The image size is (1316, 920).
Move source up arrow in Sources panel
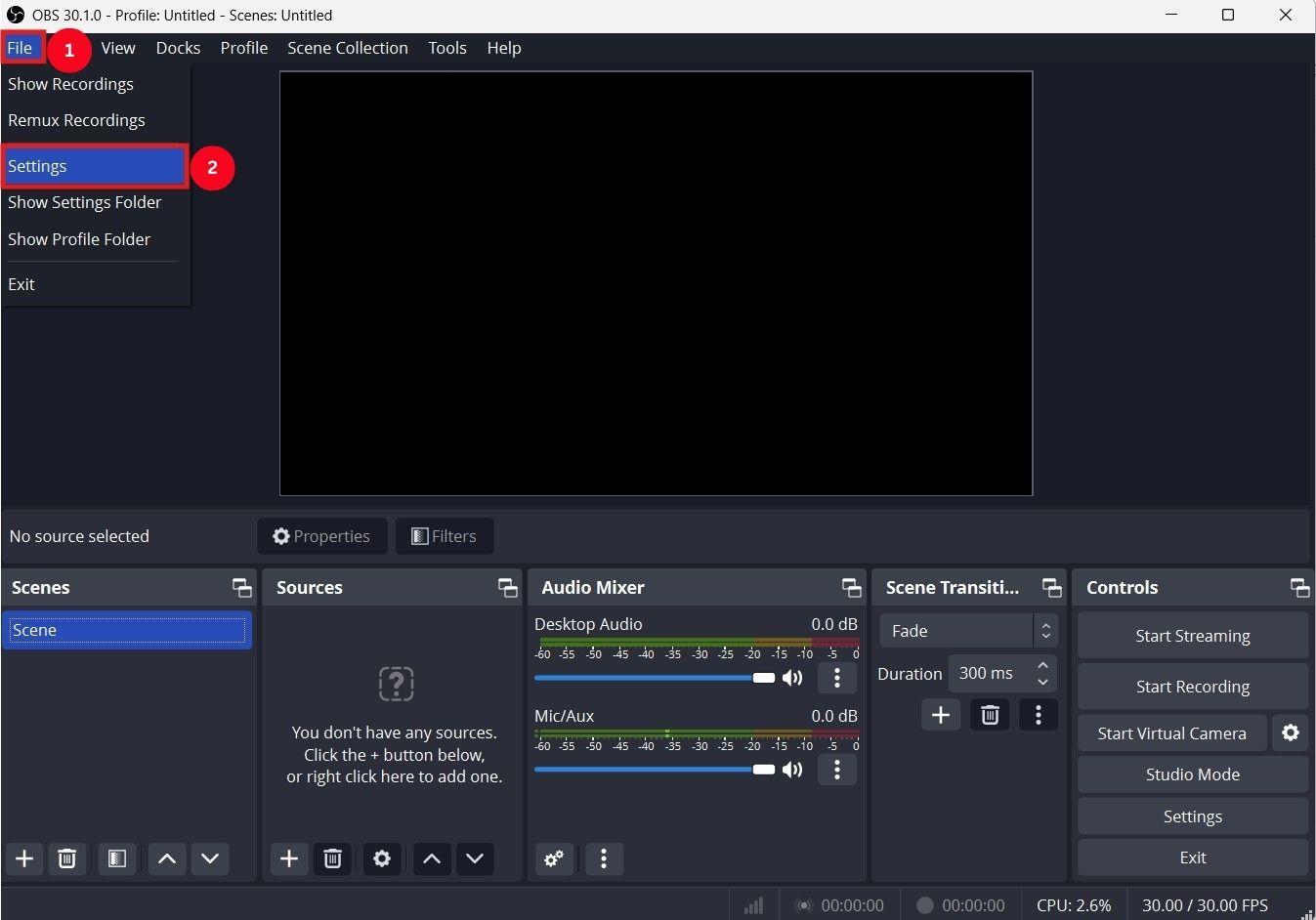(x=432, y=858)
